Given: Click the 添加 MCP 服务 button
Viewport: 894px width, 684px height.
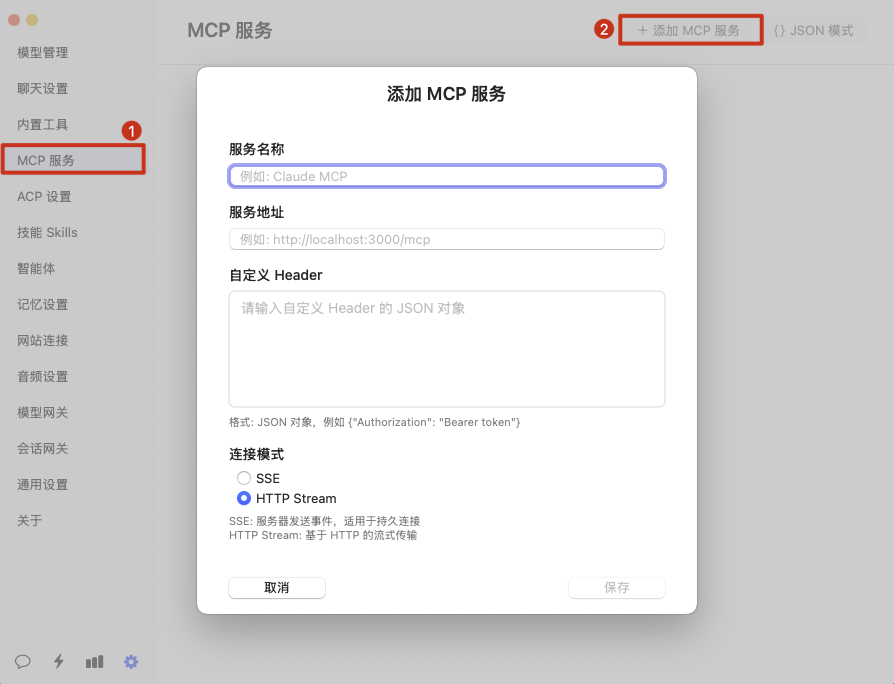Looking at the screenshot, I should 690,30.
